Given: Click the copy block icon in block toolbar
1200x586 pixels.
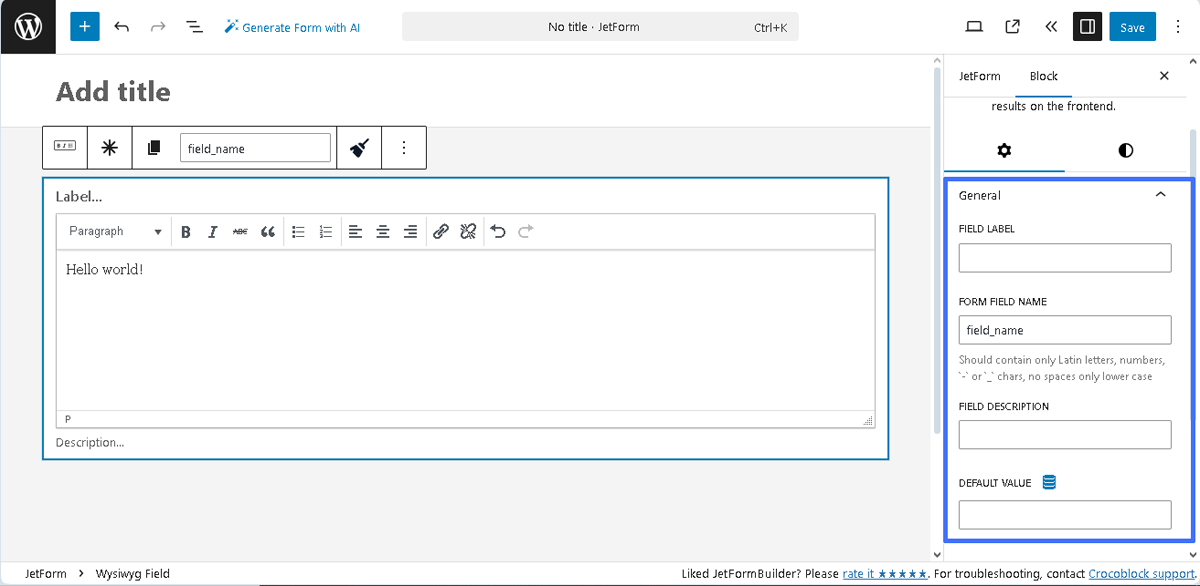Looking at the screenshot, I should click(x=154, y=147).
